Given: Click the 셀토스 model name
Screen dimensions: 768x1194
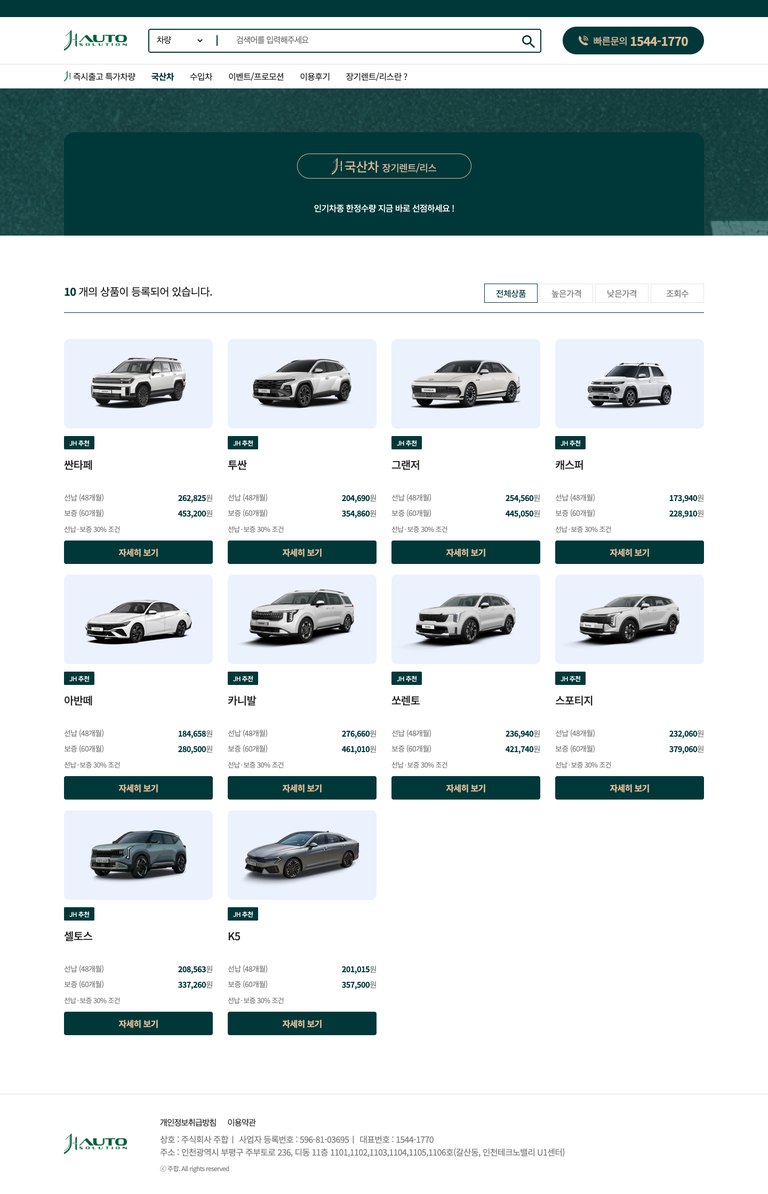Looking at the screenshot, I should pos(78,936).
